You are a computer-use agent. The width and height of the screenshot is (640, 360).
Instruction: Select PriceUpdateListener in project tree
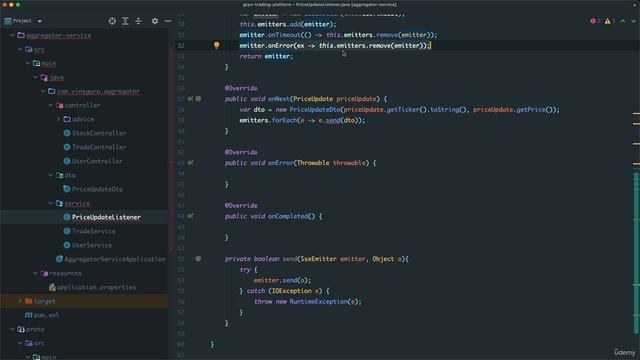[x=107, y=217]
